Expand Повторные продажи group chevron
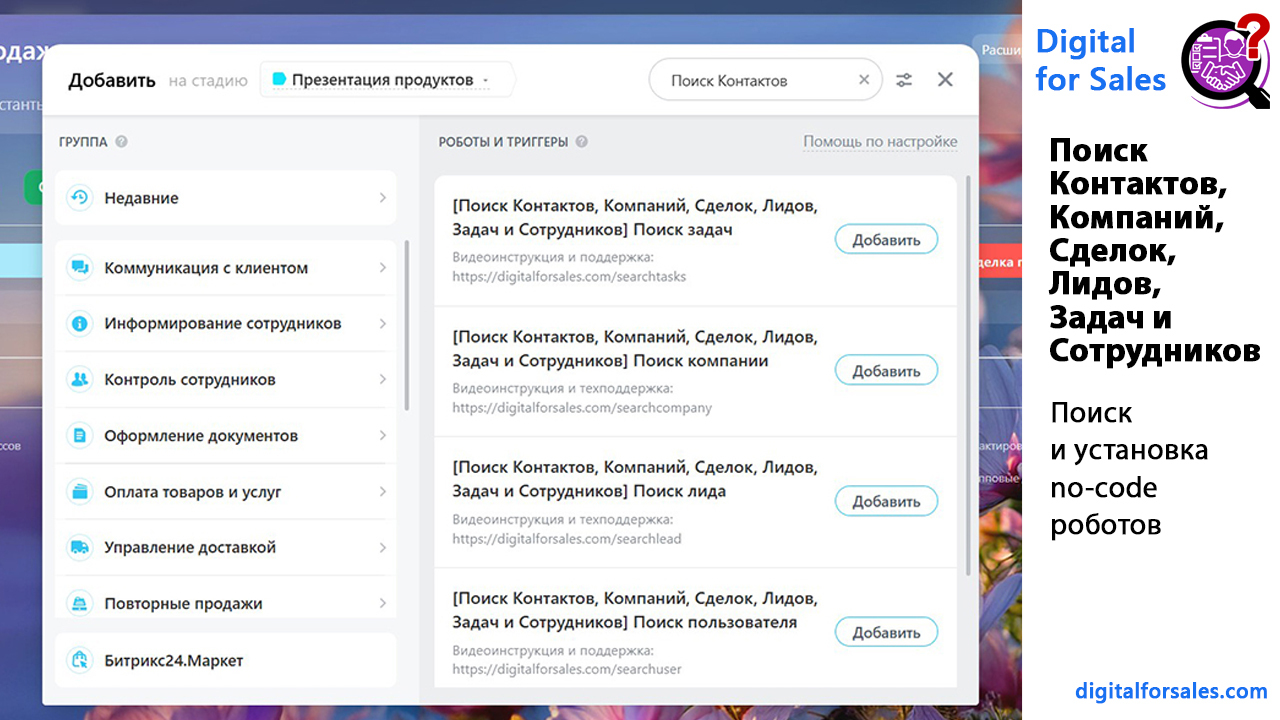This screenshot has height=720, width=1280. point(383,604)
